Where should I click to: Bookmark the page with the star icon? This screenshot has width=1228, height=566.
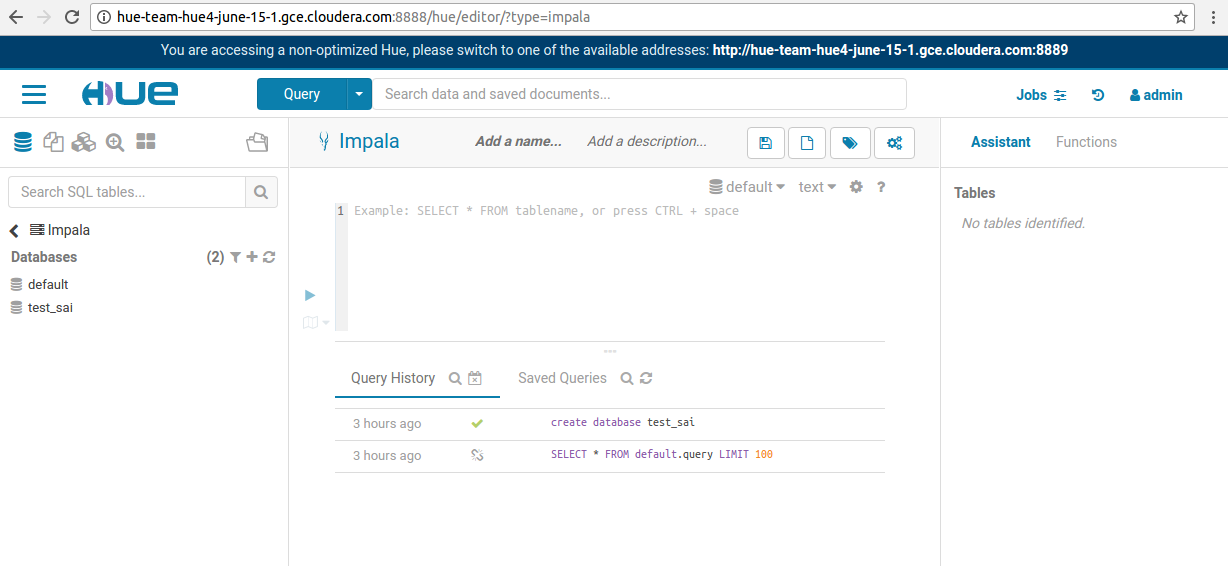pyautogui.click(x=1181, y=17)
